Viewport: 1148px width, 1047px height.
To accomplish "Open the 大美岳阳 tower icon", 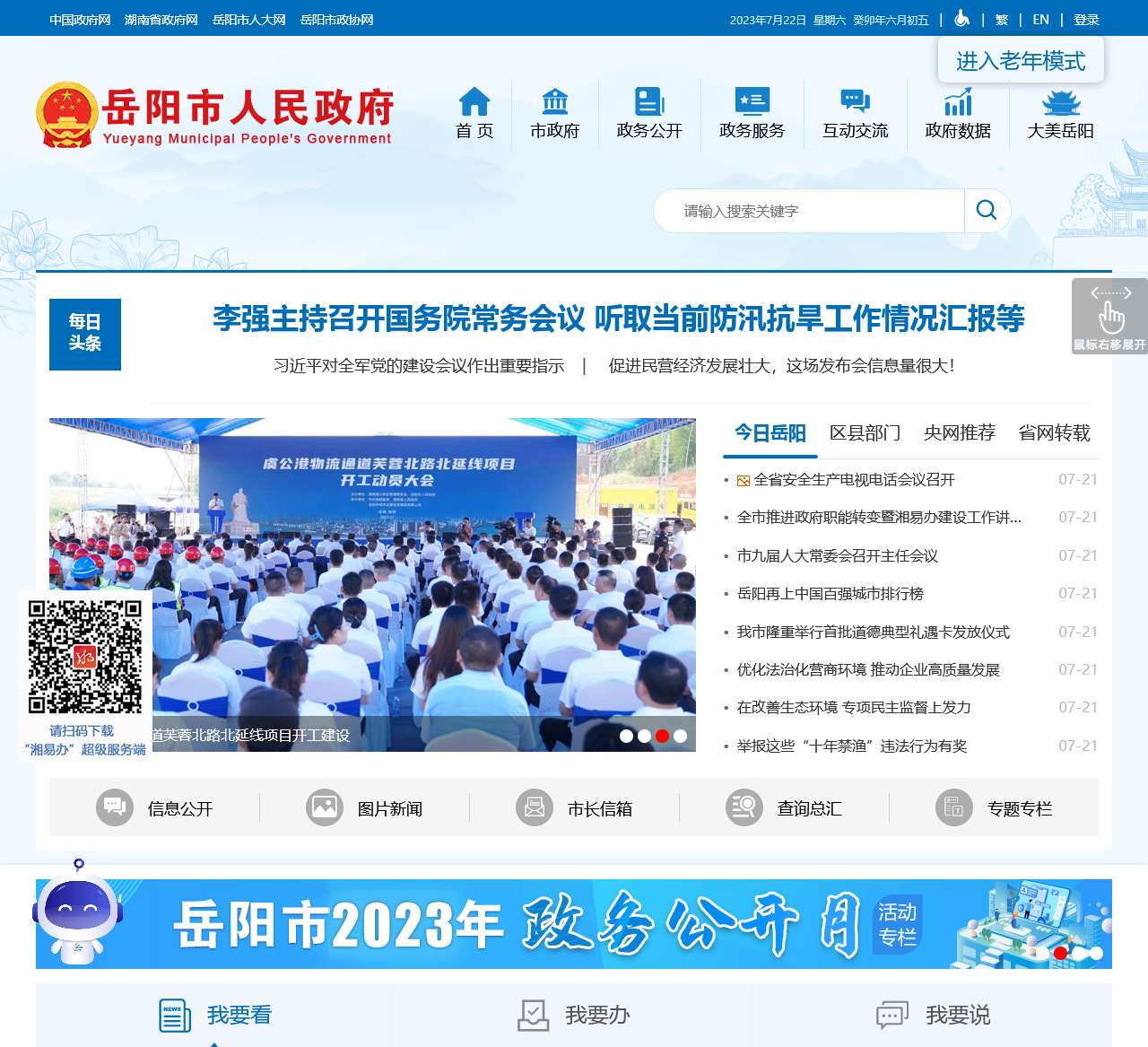I will point(1061,101).
